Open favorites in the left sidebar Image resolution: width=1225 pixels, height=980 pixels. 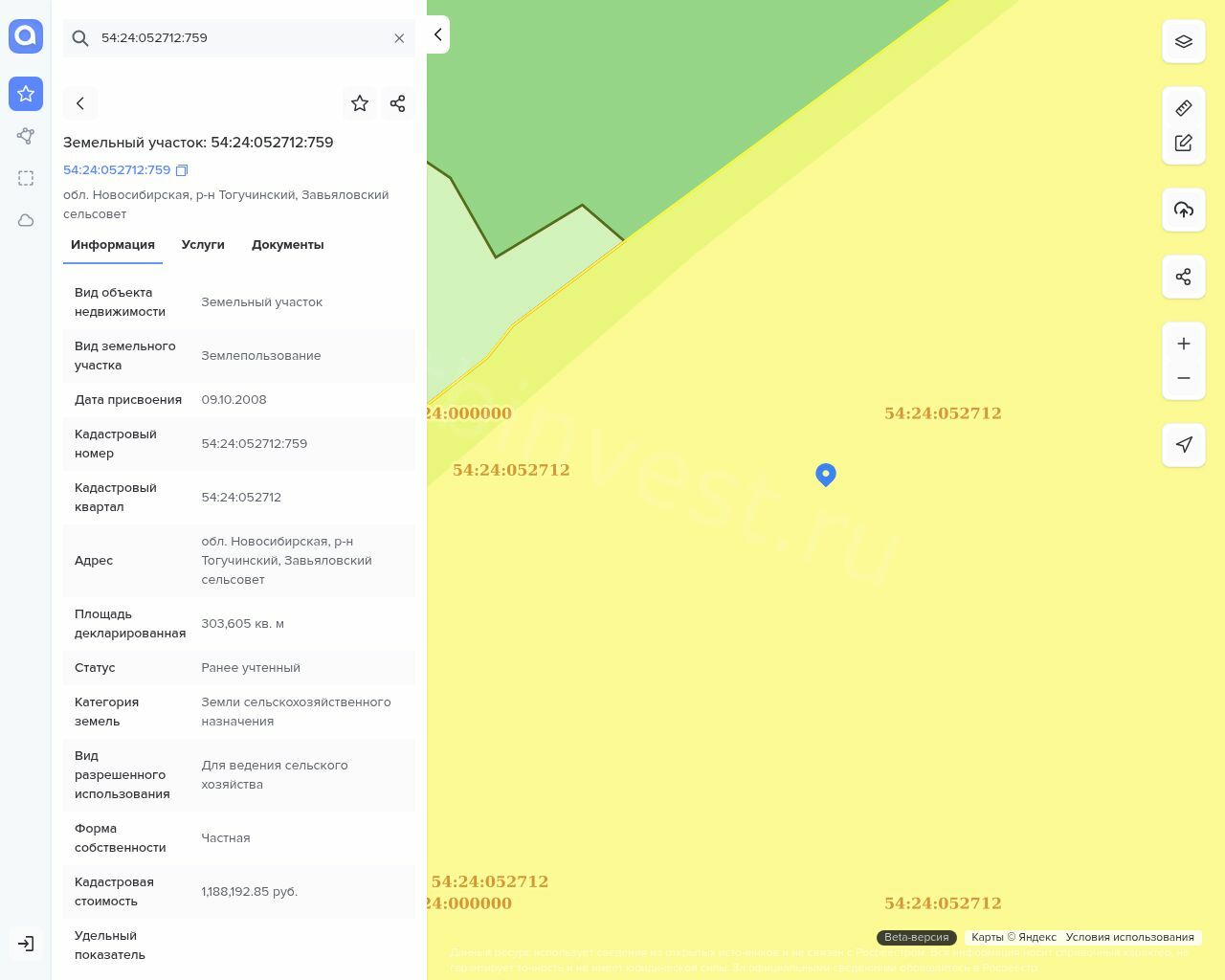(x=26, y=94)
